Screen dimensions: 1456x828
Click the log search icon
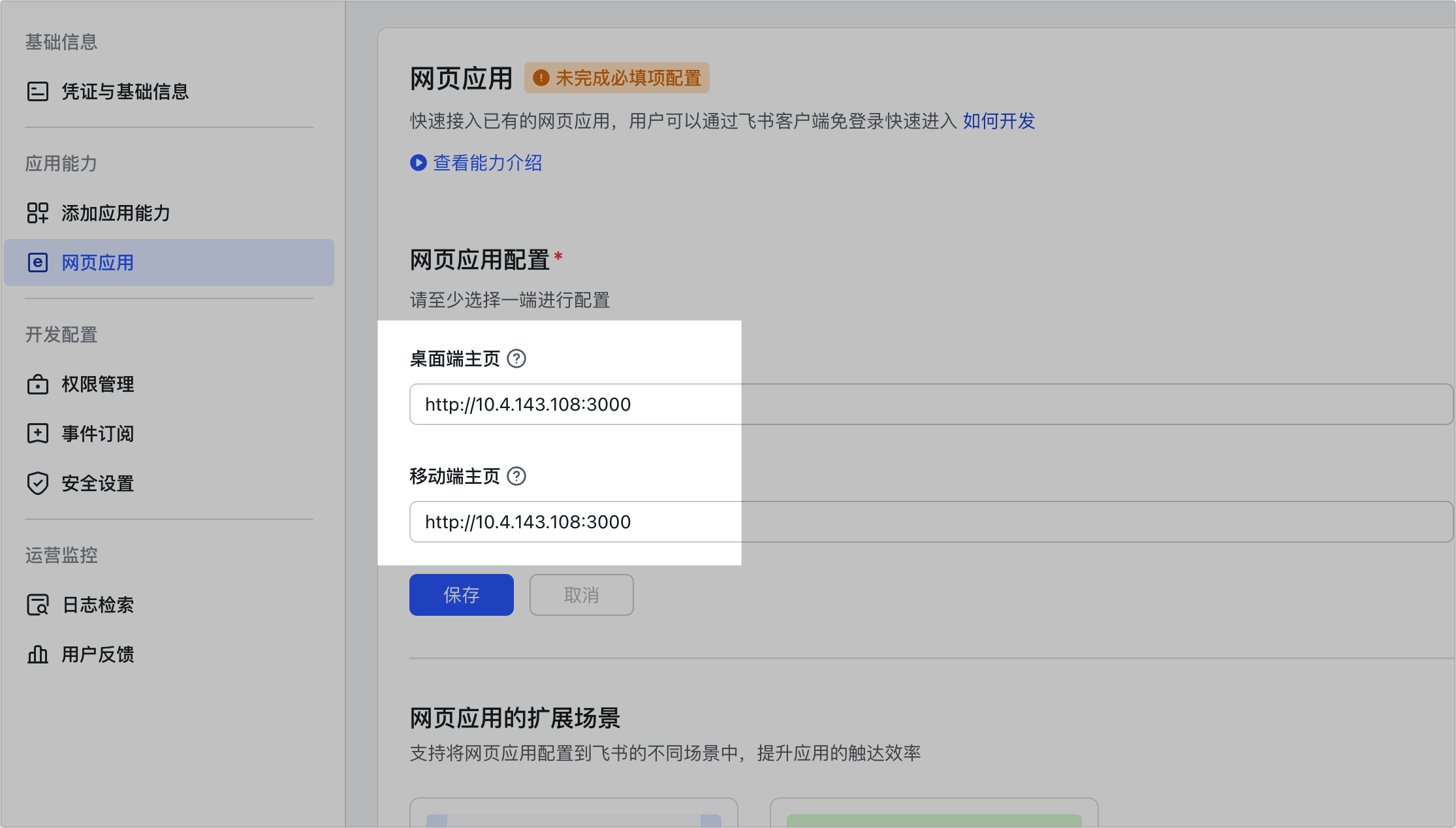pos(38,605)
